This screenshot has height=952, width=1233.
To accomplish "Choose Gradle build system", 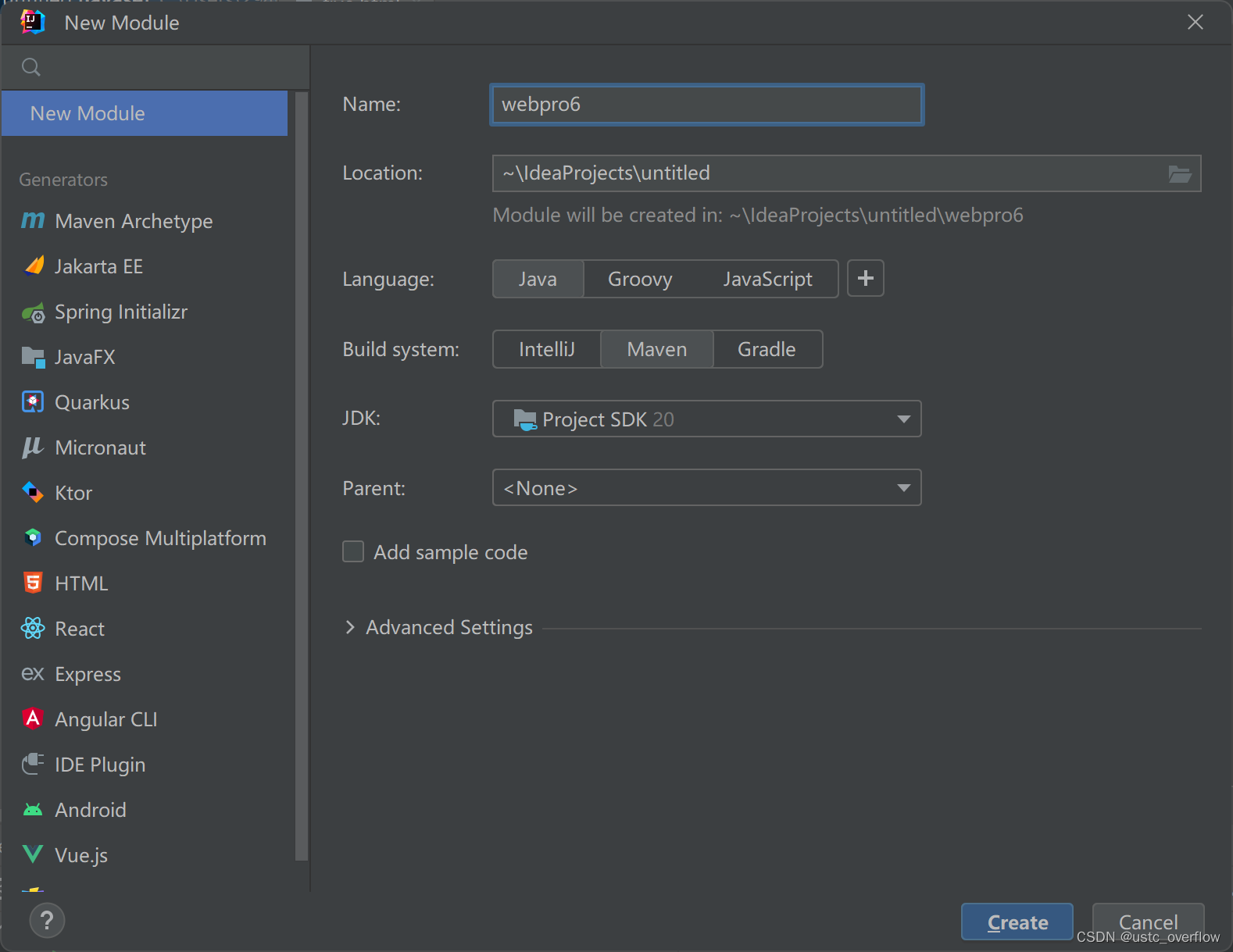I will pos(767,349).
